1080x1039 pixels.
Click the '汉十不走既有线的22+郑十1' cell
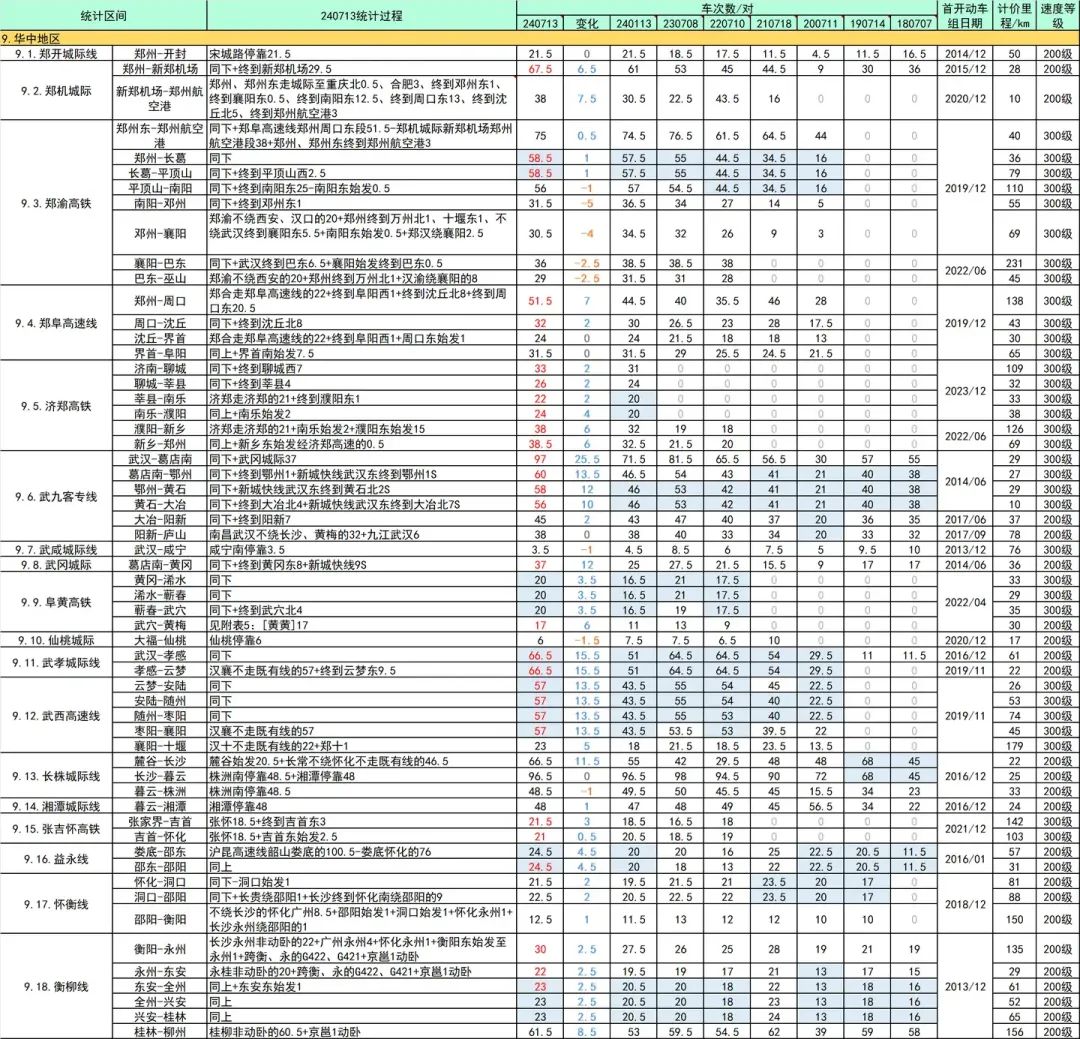[362, 745]
